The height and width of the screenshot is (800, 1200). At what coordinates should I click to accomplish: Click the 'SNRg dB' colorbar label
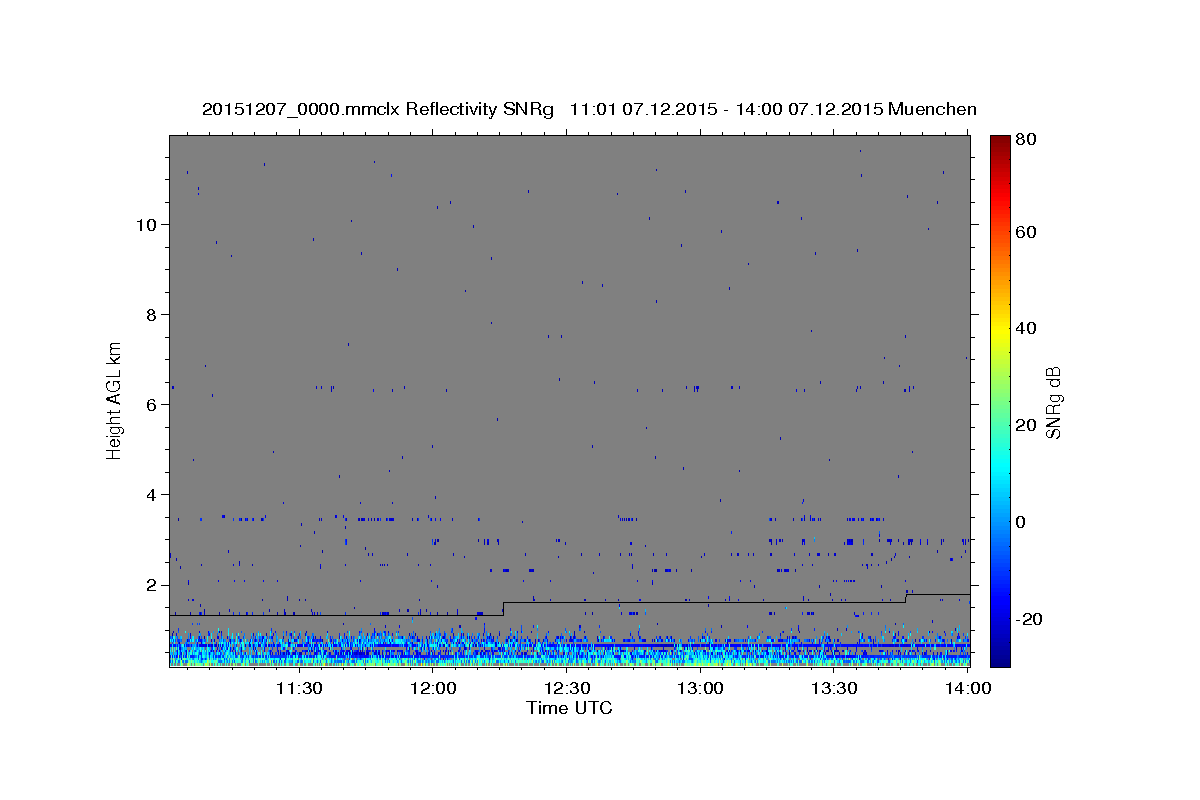tap(1052, 403)
